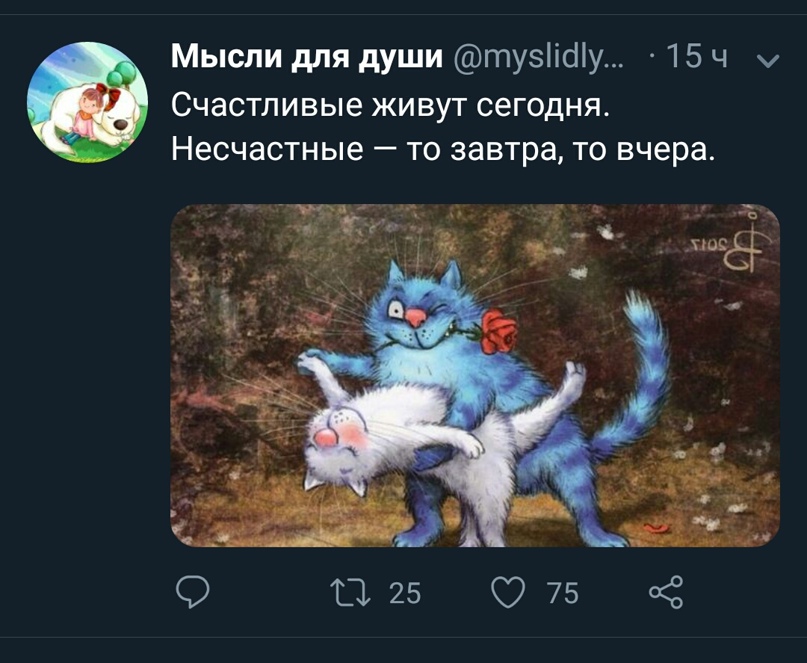Open the Мысли для души profile avatar

[x=87, y=102]
